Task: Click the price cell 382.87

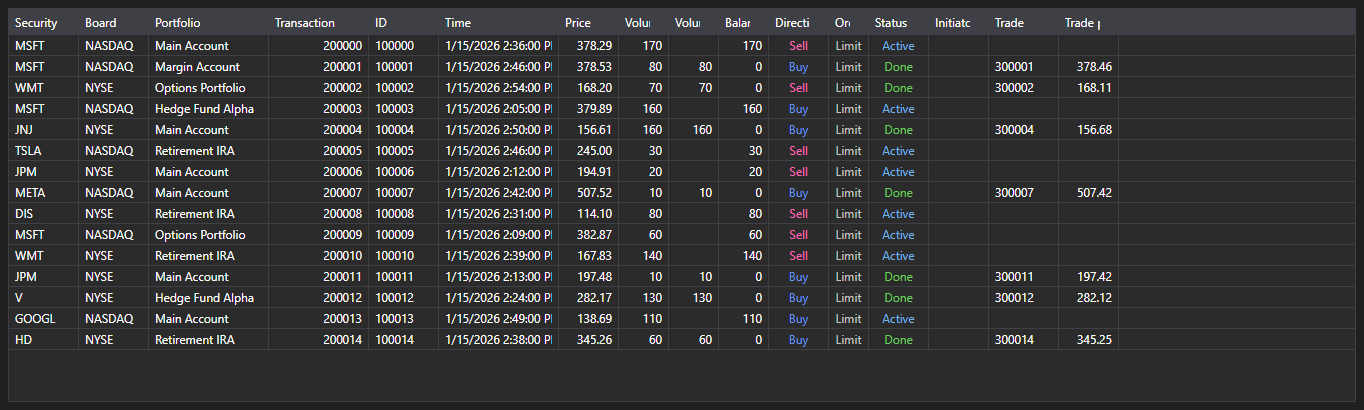Action: tap(588, 235)
